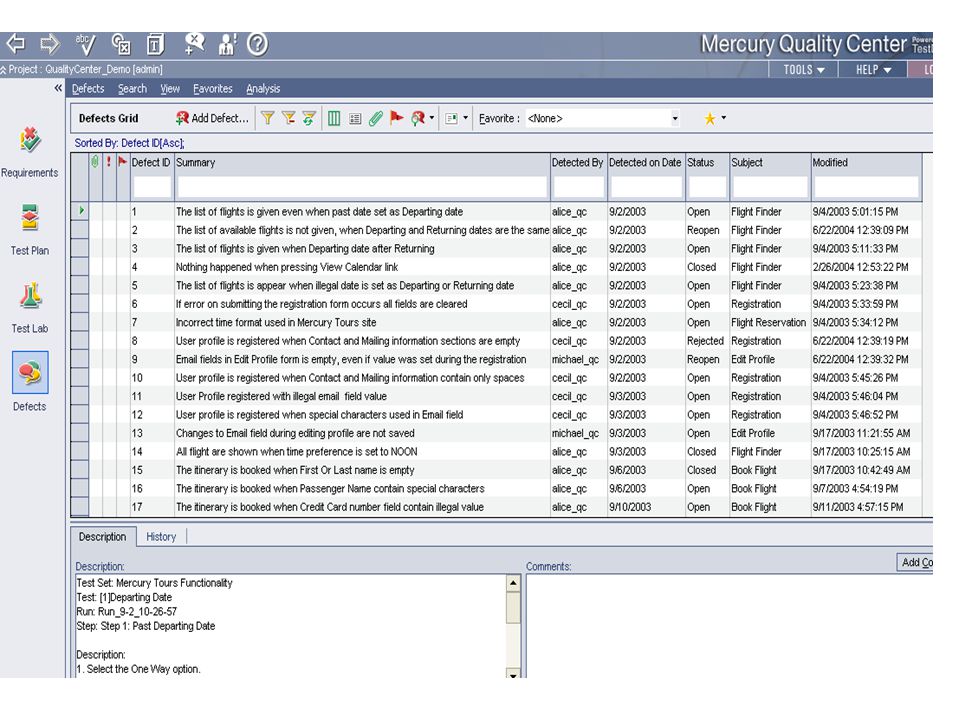Viewport: 960px width, 720px height.
Task: Open the Defects menu
Action: (x=88, y=89)
